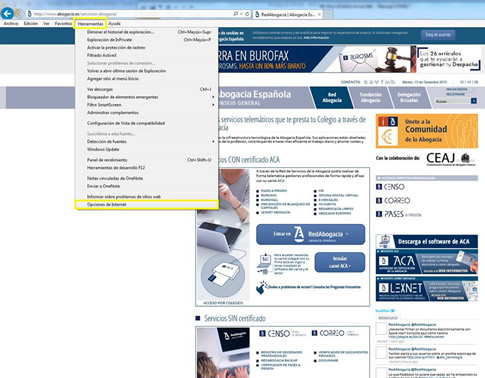Screen dimensions: 485x378
Task: Choose Agregar sitio al menú Inicio
Action: pyautogui.click(x=147, y=79)
